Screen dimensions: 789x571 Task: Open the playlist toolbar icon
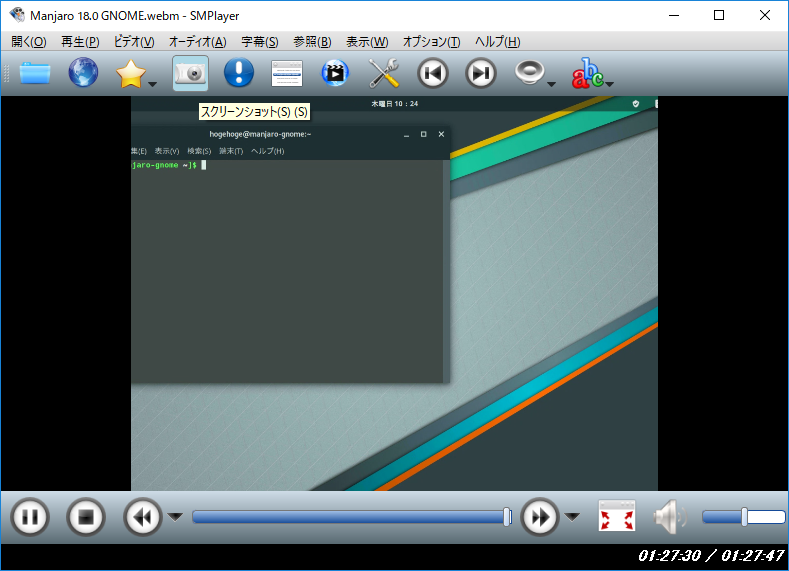[287, 73]
